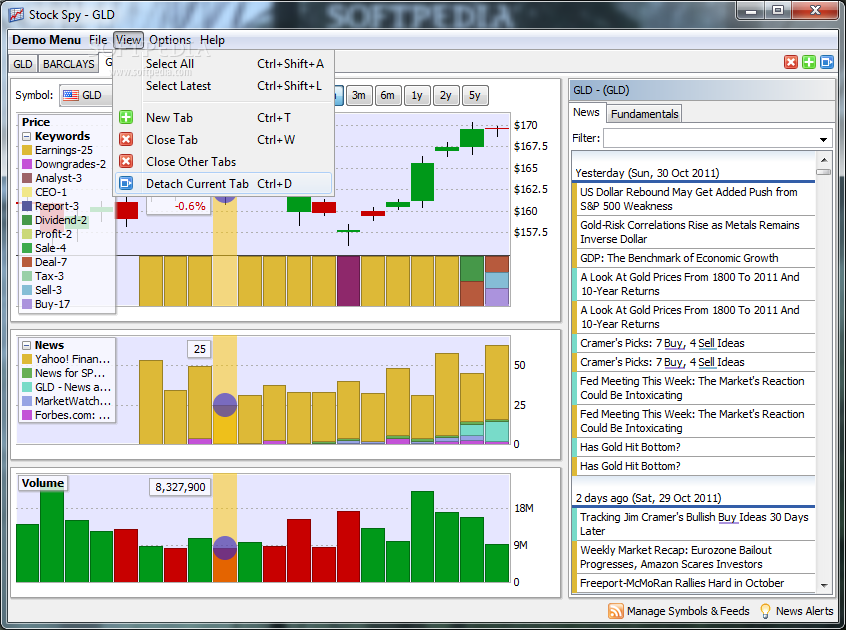This screenshot has height=630, width=846.
Task: Click the lightbulb icon beside News Alerts
Action: point(765,611)
